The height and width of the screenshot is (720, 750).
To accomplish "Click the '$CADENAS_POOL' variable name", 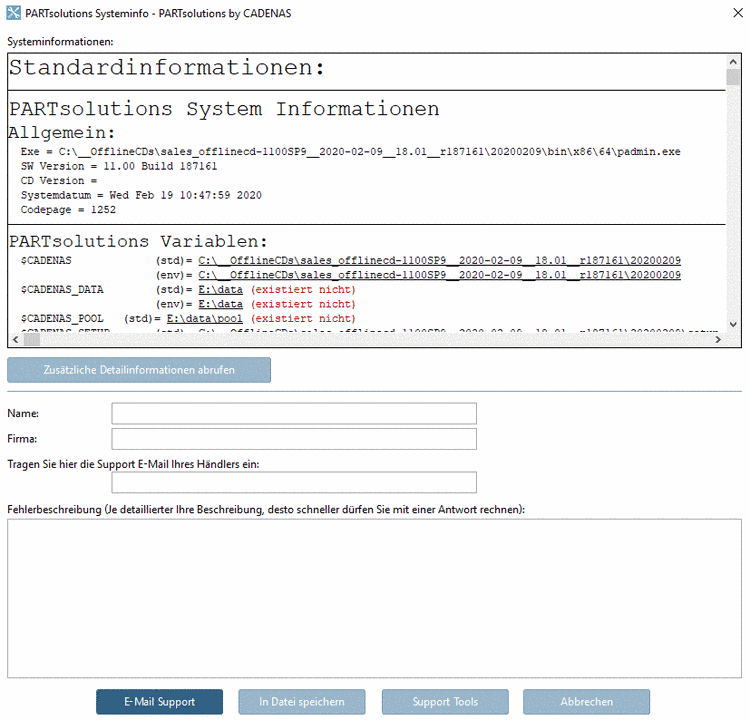I will point(62,318).
